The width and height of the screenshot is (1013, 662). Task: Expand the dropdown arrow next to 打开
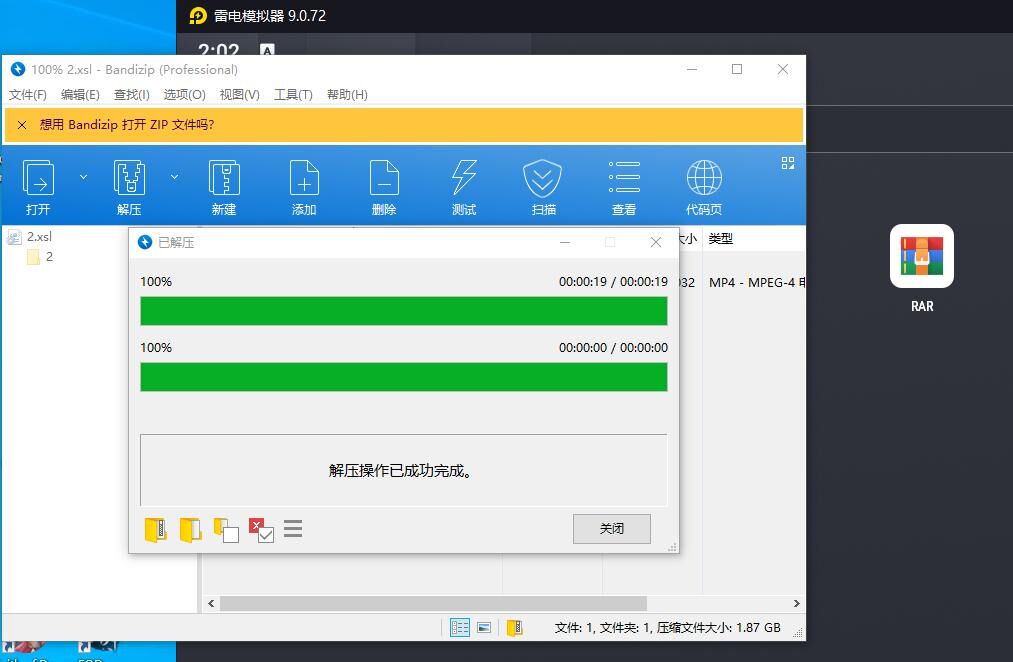coord(83,177)
